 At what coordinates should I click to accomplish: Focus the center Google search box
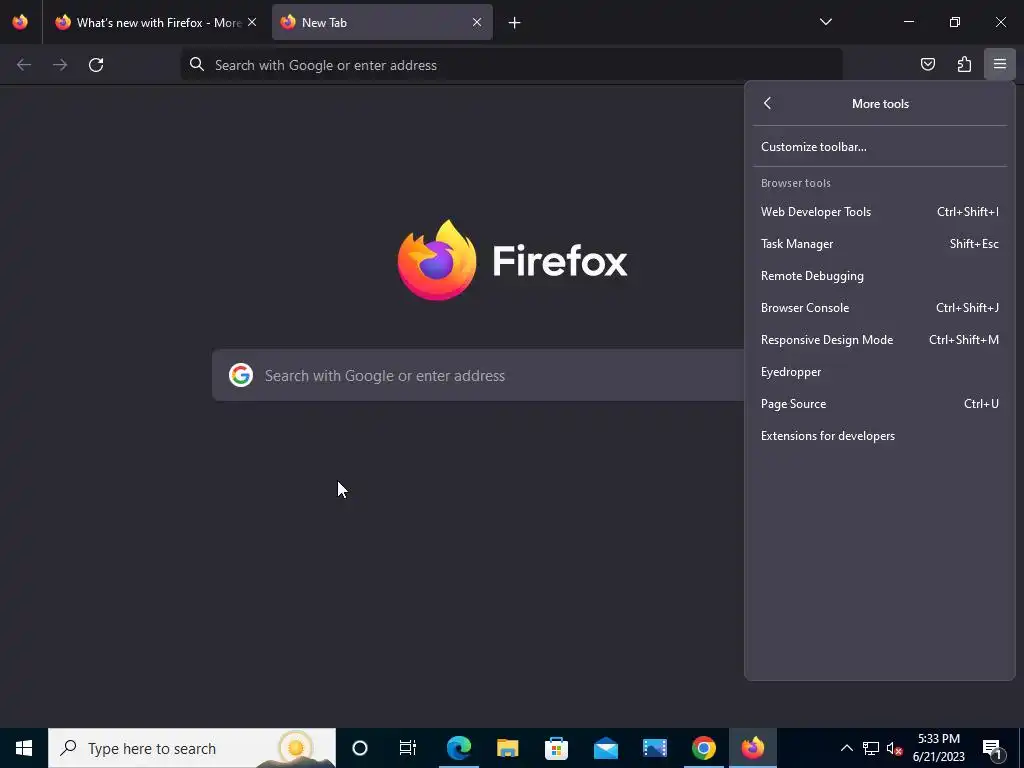coord(478,375)
